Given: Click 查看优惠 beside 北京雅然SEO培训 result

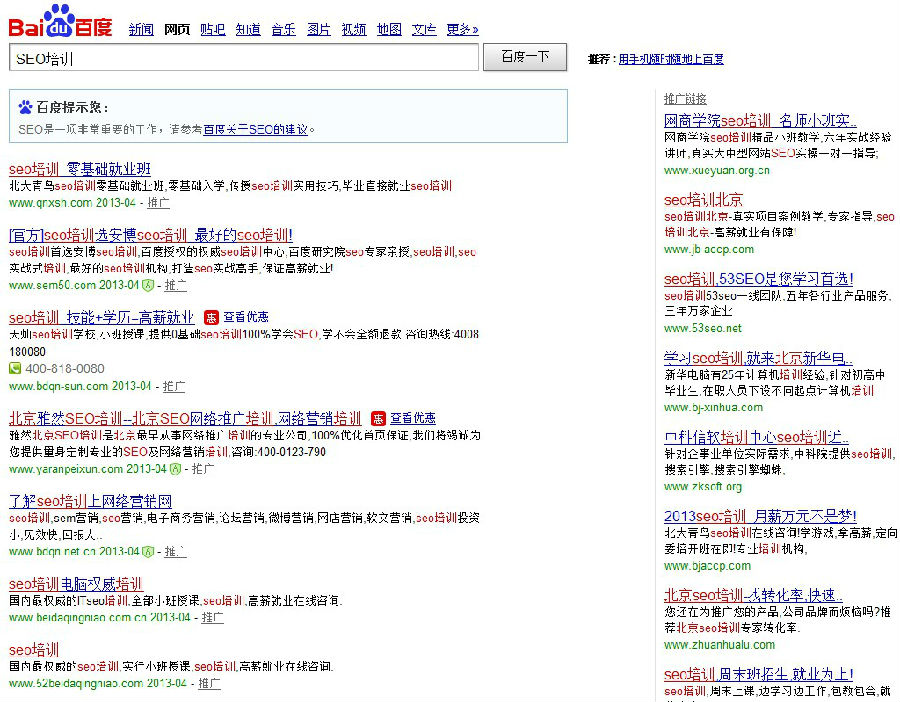Looking at the screenshot, I should (x=413, y=418).
